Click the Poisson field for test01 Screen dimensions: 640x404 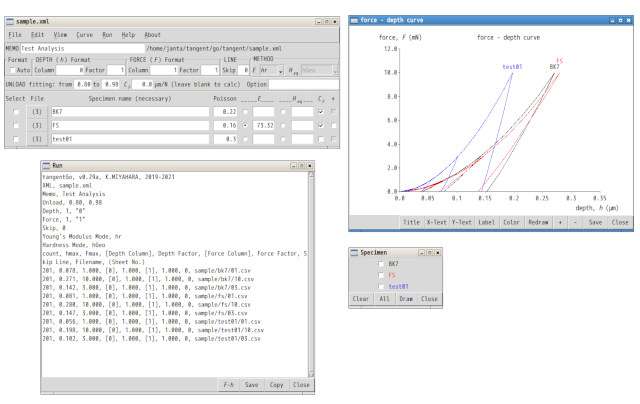pos(225,139)
